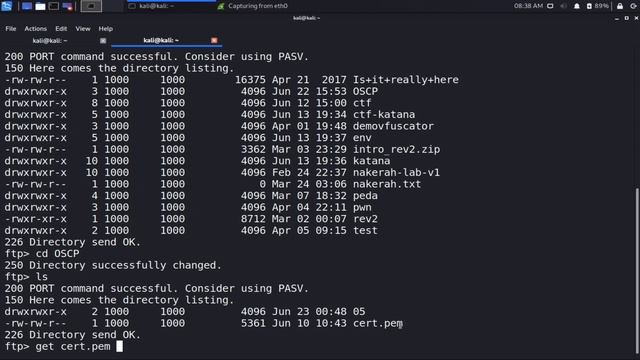Click the 'intro_rev2.zip' file name
The image size is (640, 360).
(x=396, y=149)
